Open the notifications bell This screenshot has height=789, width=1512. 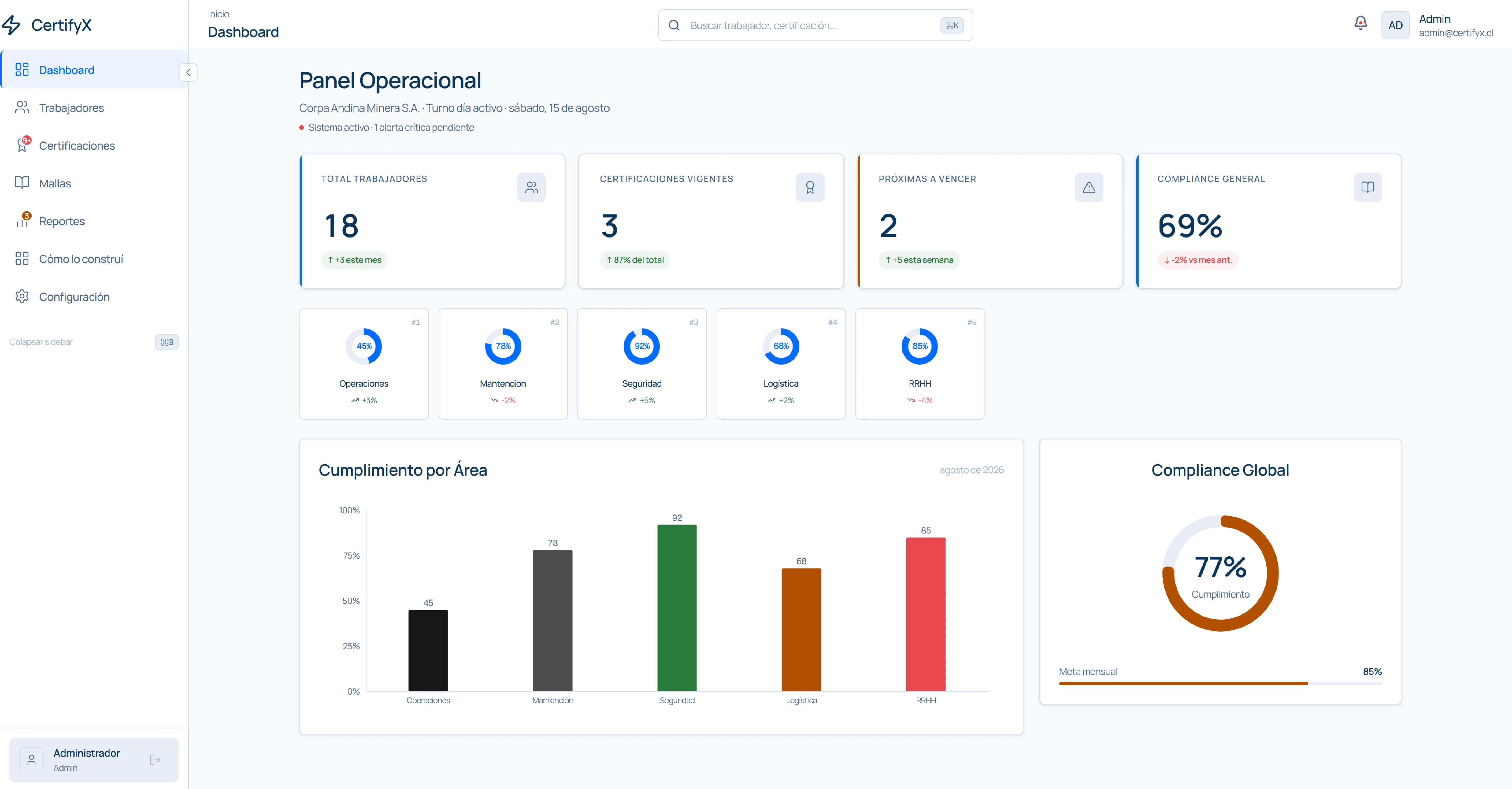pos(1360,23)
